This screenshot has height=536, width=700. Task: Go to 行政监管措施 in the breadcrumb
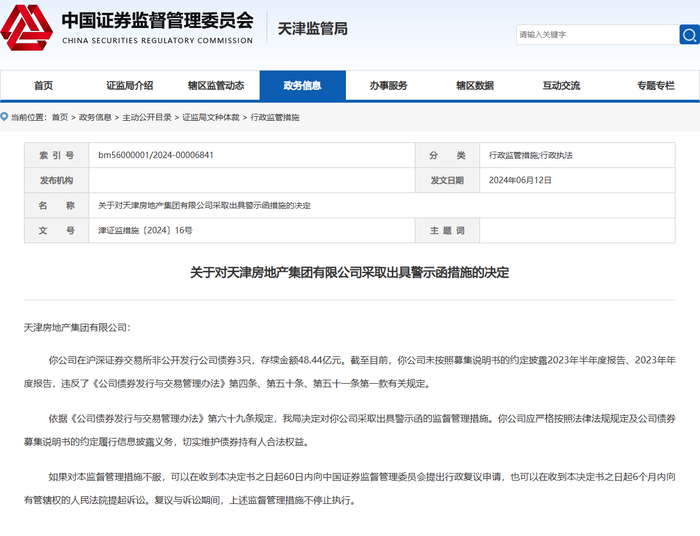click(275, 117)
